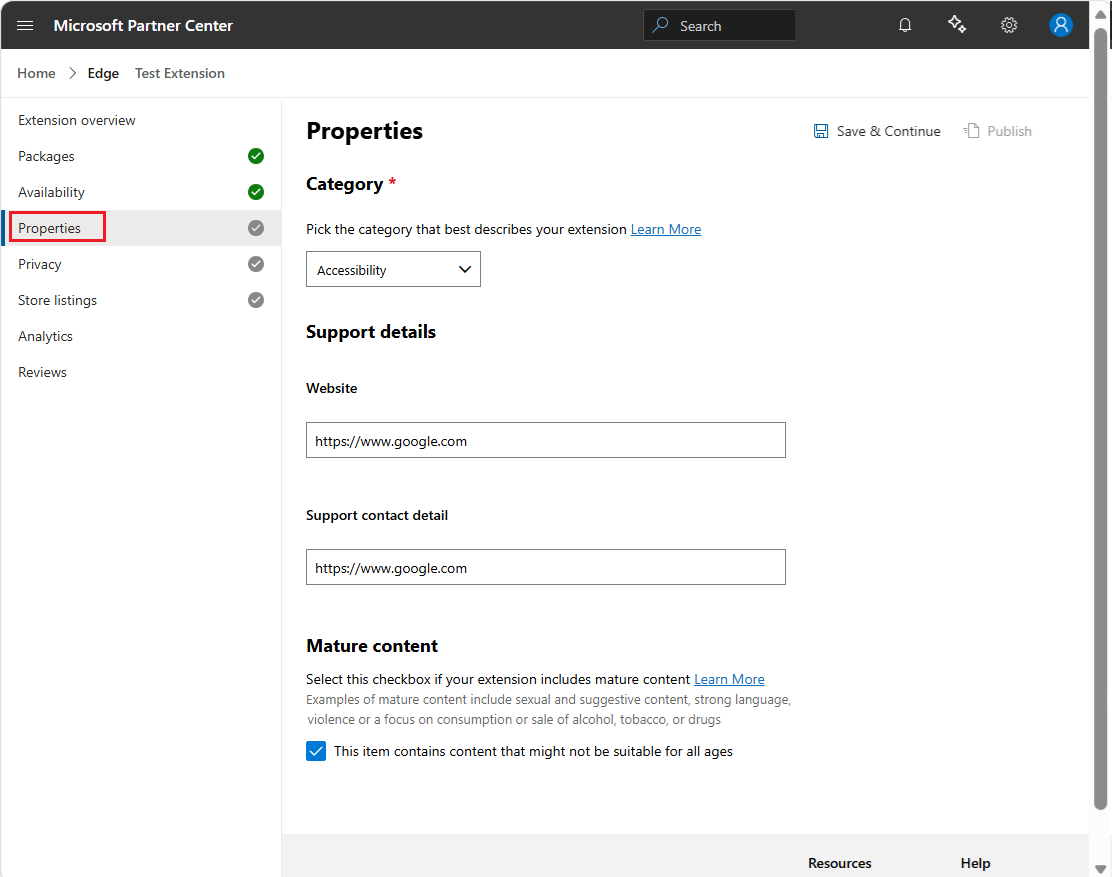Click the Privacy gray checkmark status icon
This screenshot has width=1112, height=877.
tap(256, 264)
